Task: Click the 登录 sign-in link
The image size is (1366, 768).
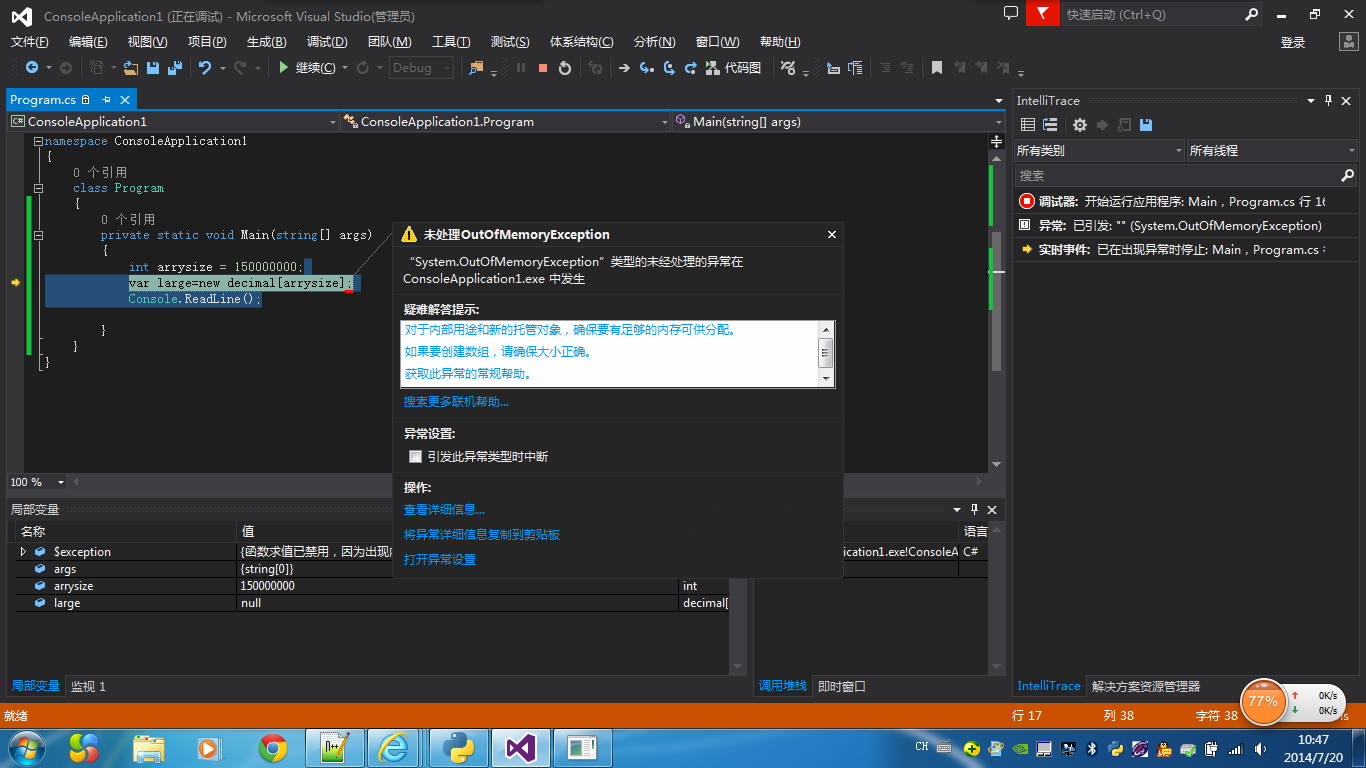Action: pyautogui.click(x=1293, y=42)
